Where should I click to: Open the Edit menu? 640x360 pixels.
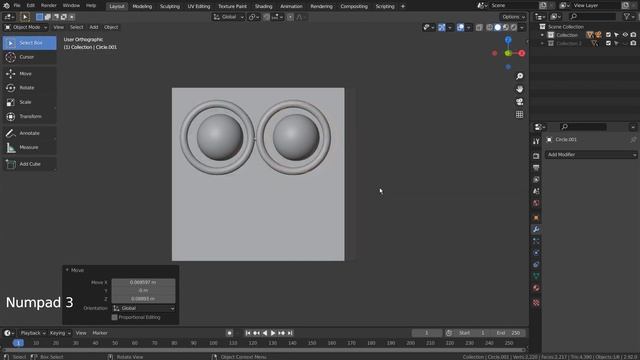tap(31, 6)
